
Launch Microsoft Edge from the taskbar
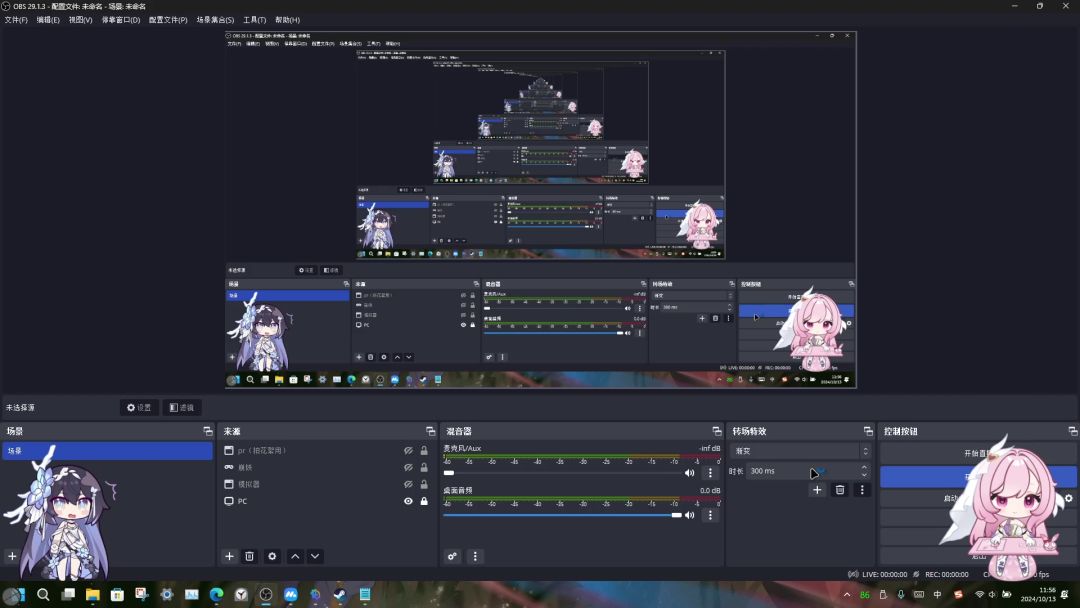click(x=216, y=594)
